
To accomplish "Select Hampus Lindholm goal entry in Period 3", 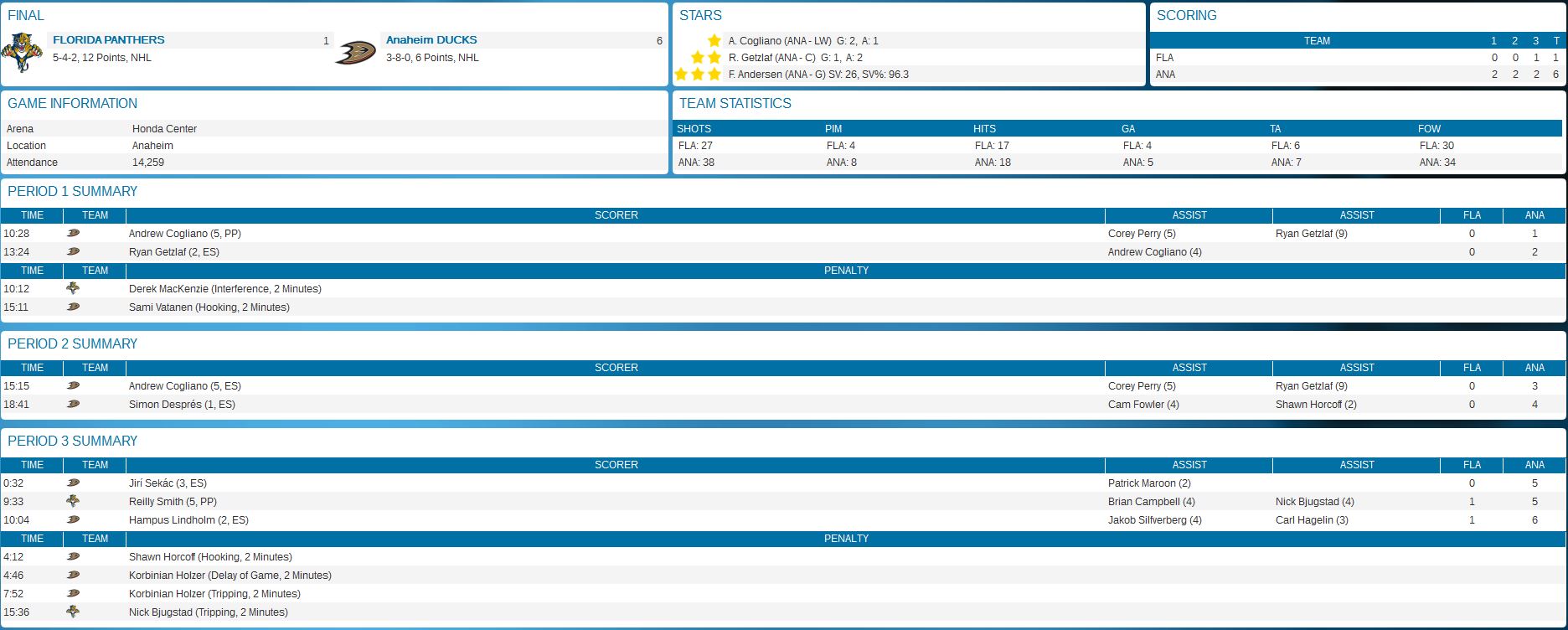I will [188, 520].
